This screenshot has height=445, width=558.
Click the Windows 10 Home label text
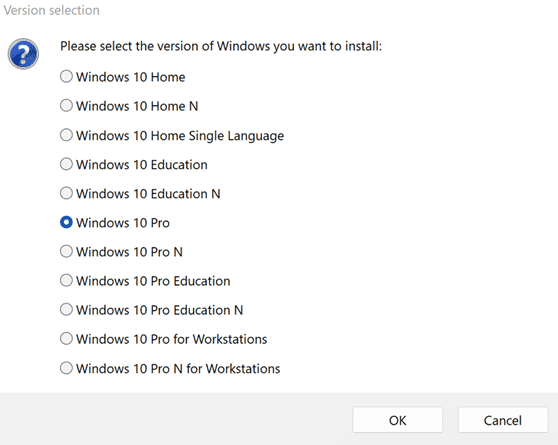[x=131, y=77]
